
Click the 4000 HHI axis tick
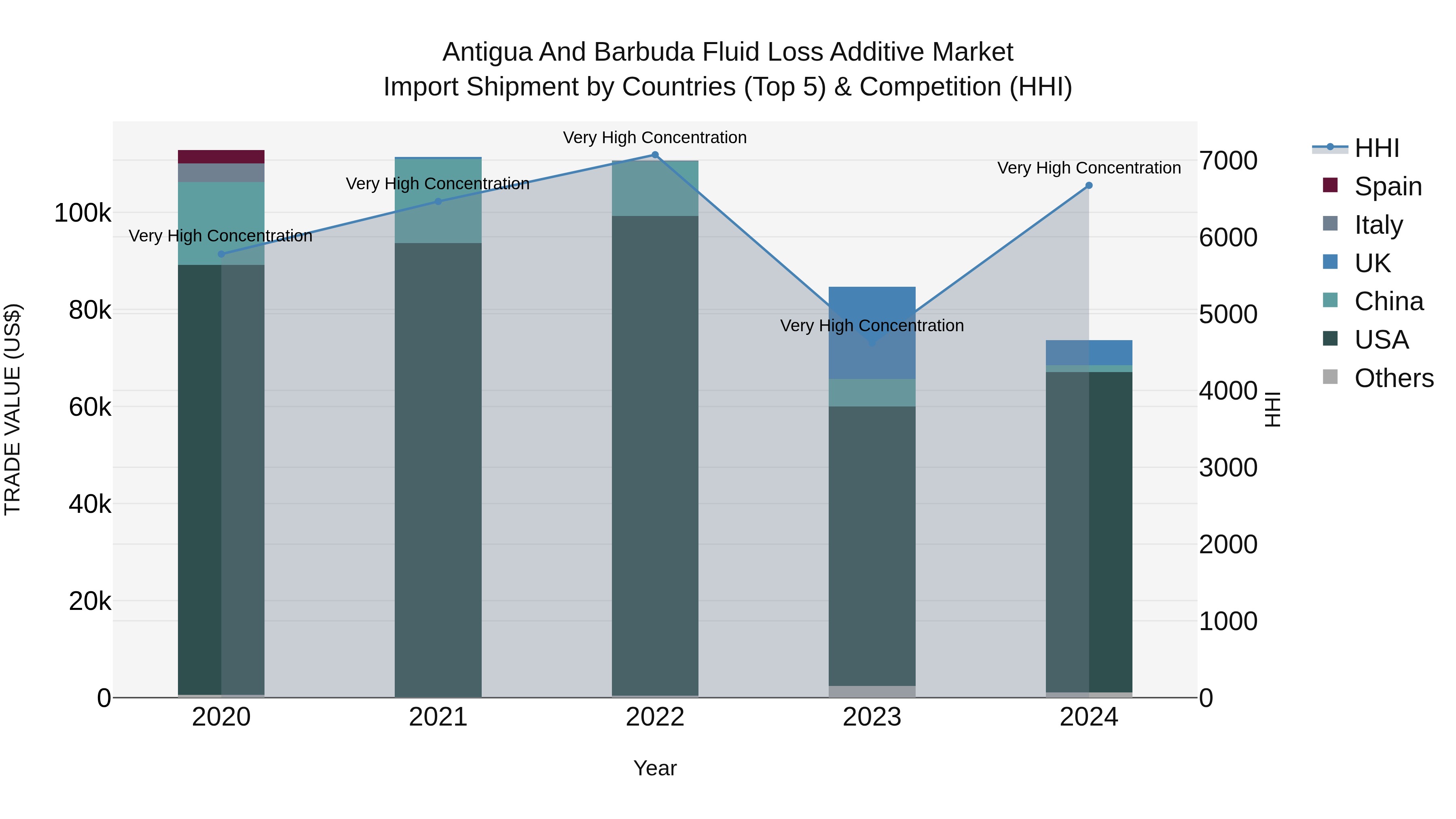pyautogui.click(x=1228, y=391)
